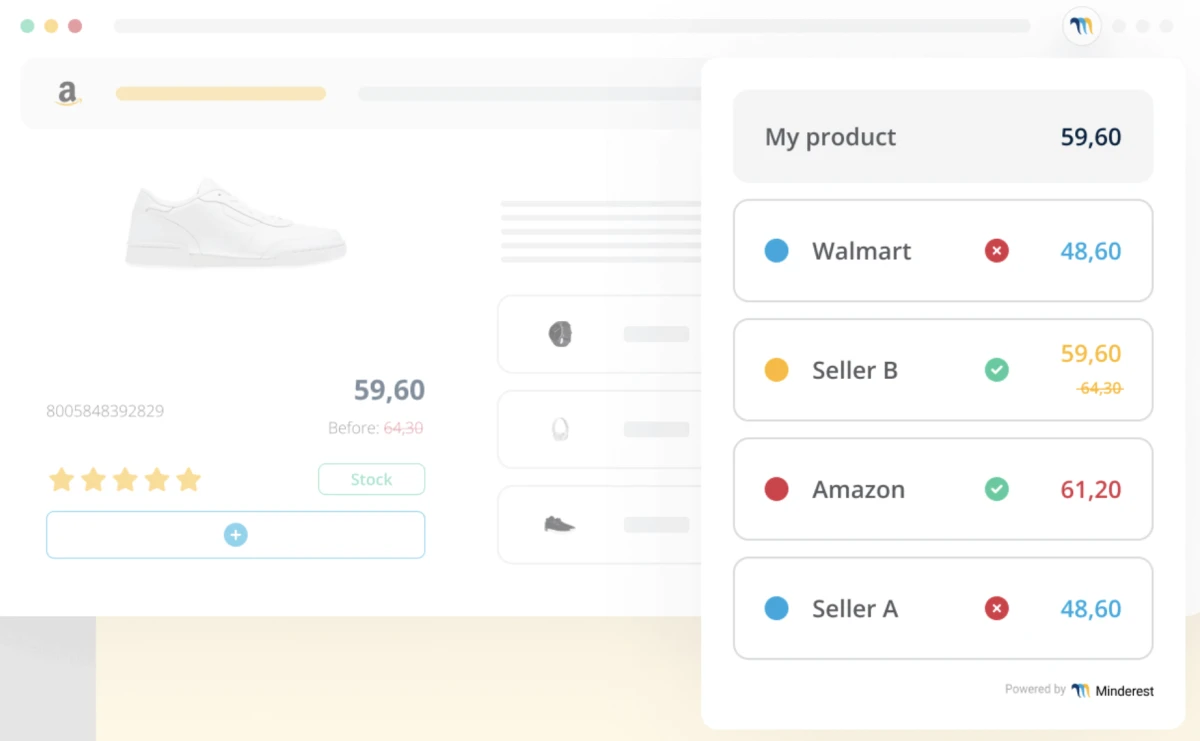This screenshot has height=741, width=1200.
Task: Click the five-star rating
Action: 125,480
